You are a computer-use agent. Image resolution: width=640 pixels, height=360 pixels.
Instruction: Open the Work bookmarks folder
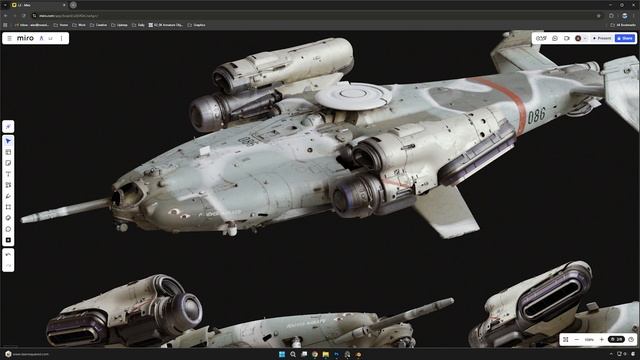(79, 25)
